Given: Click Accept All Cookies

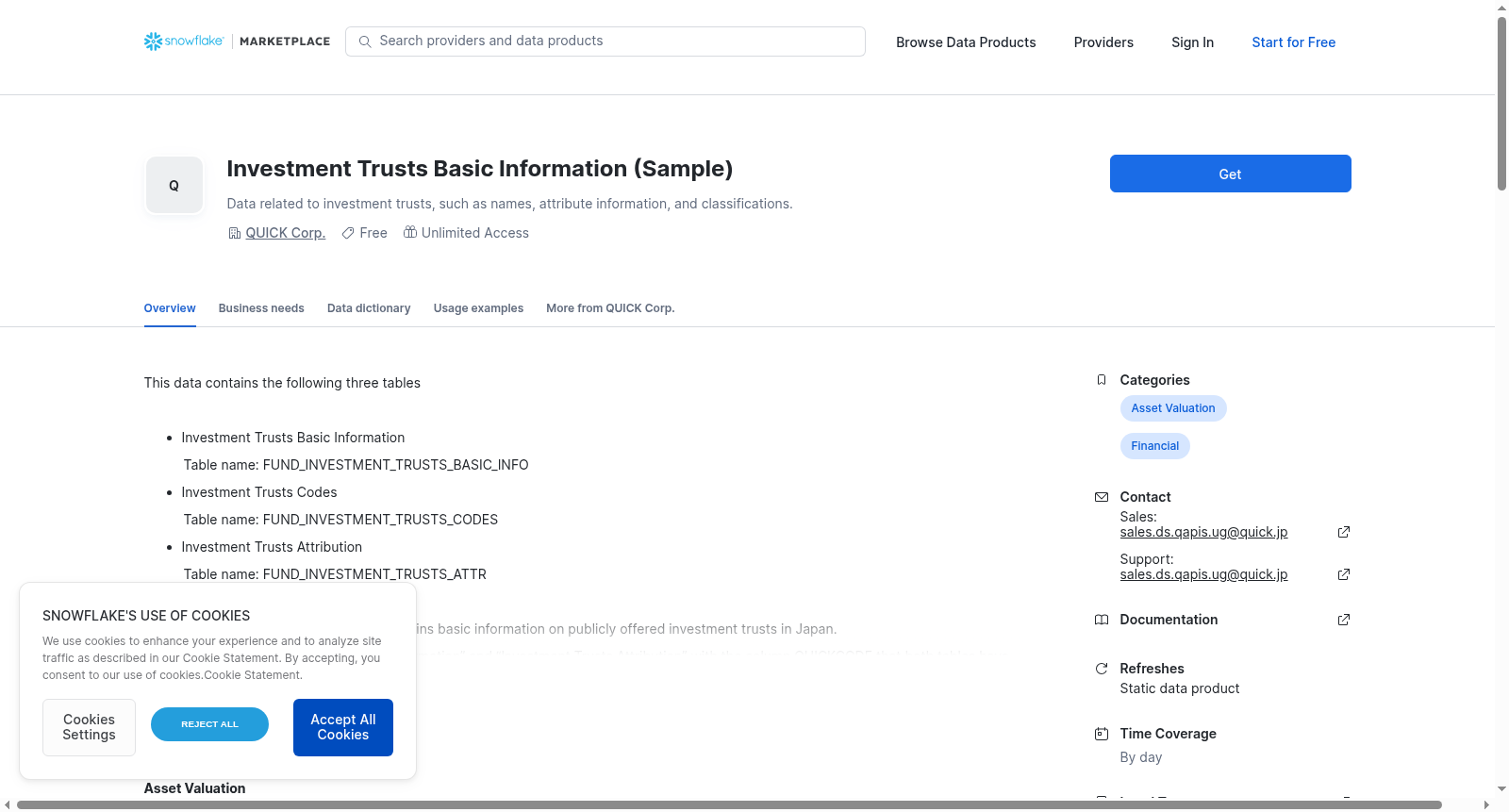Looking at the screenshot, I should [x=343, y=727].
